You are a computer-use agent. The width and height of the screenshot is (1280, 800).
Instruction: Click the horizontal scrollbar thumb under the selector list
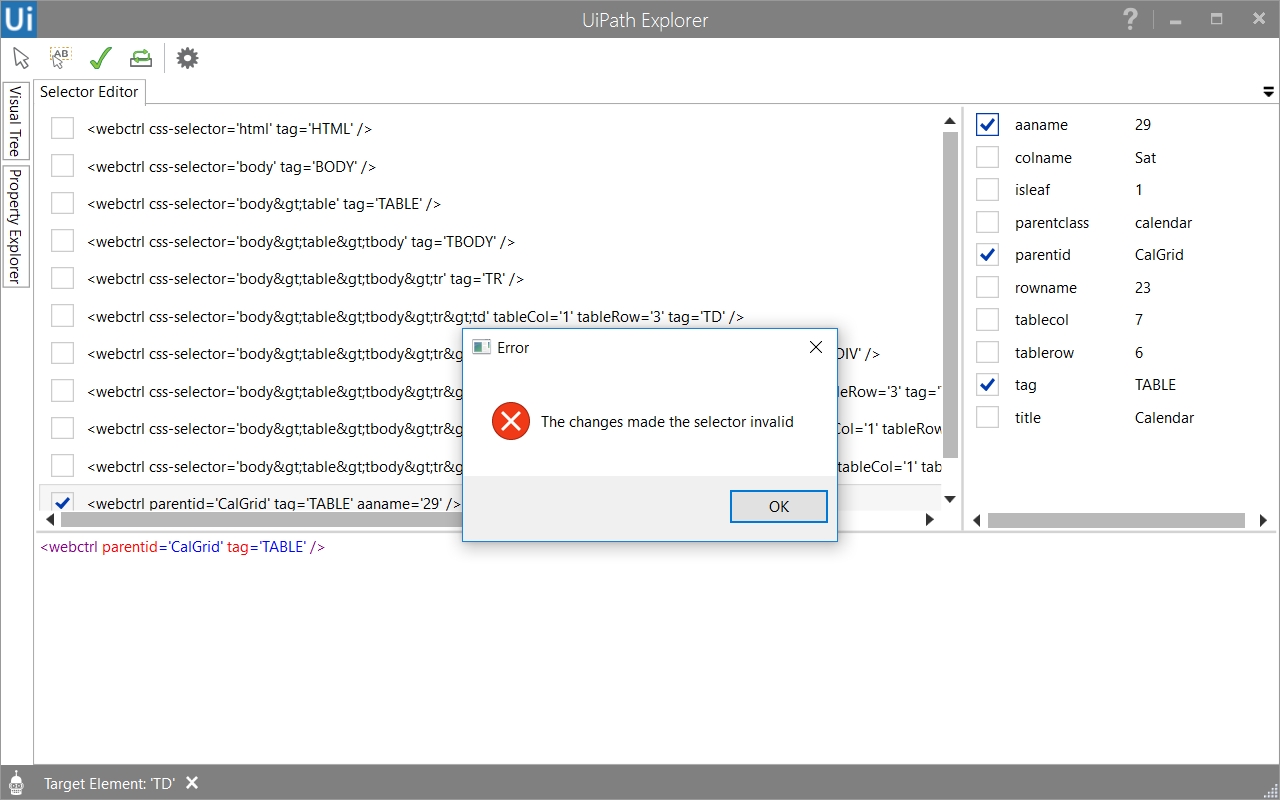point(262,520)
